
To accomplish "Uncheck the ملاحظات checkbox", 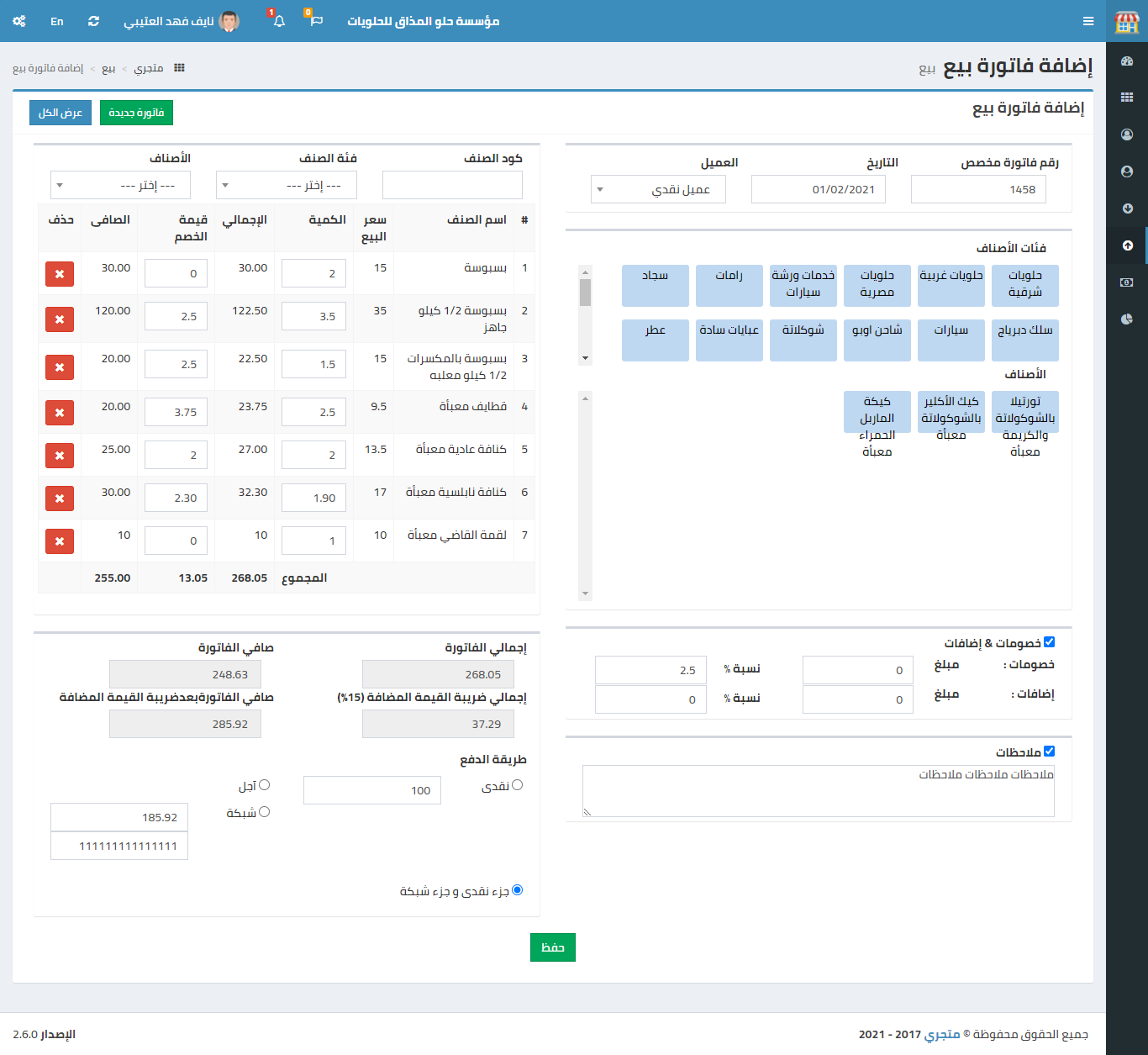I will click(x=1049, y=752).
